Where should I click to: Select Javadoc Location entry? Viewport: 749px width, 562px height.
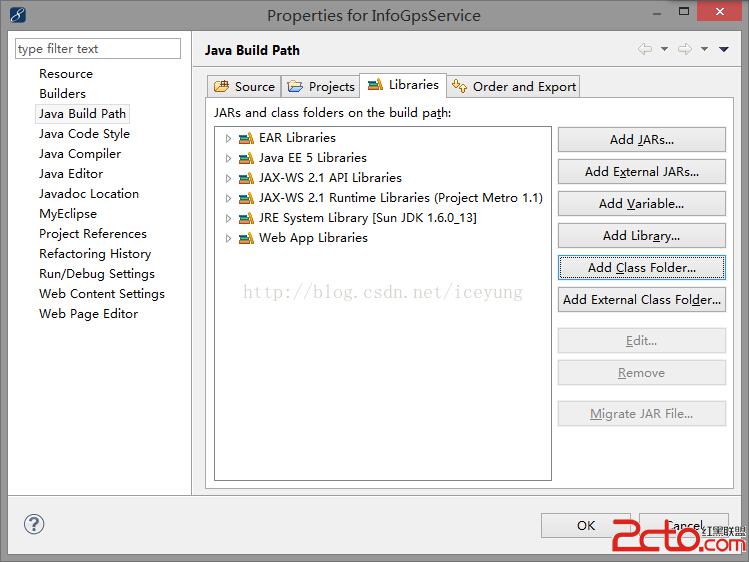point(89,194)
